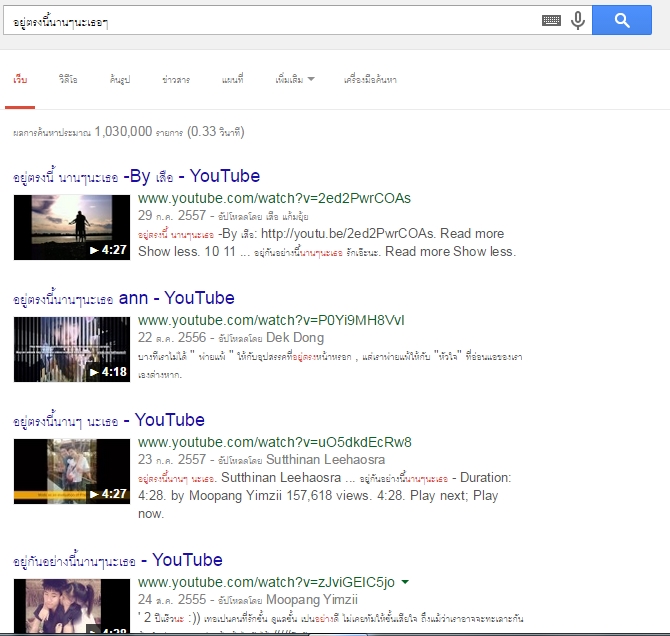Screen dimensions: 670x636
Task: Click the URL www.youtube.com/watch?v=uO5dkdEcRw8
Action: [275, 442]
